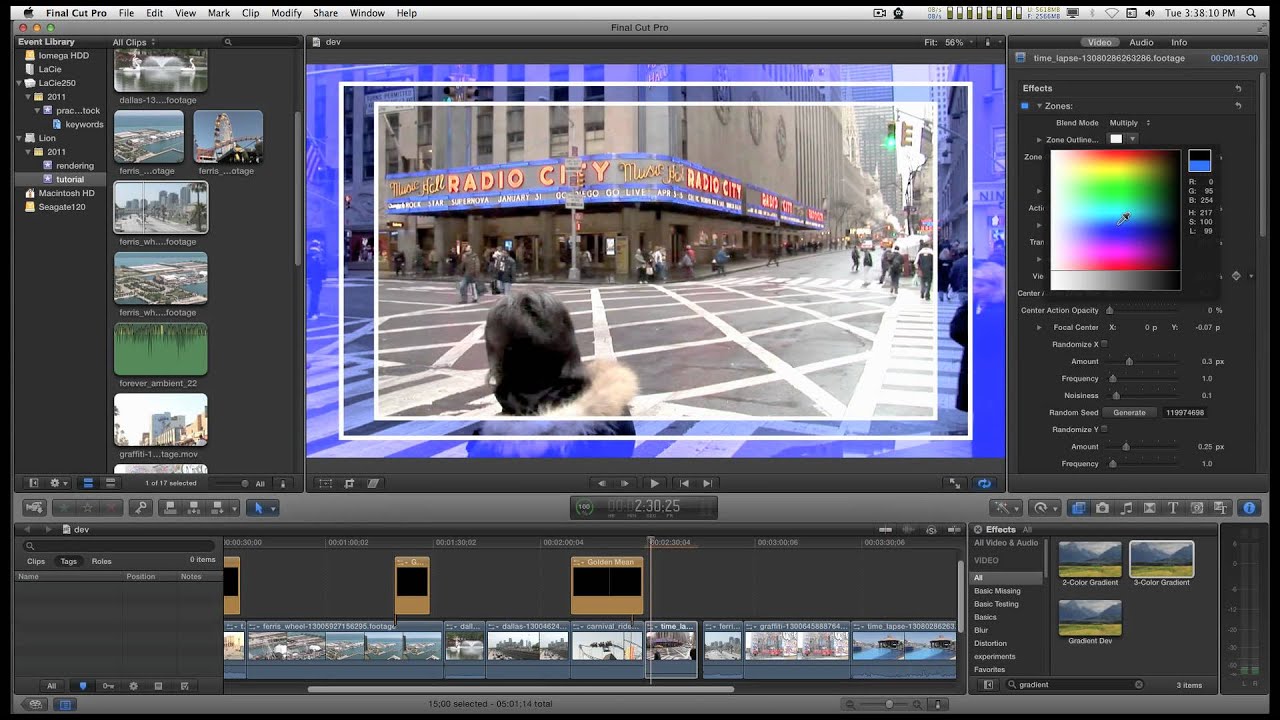Screen dimensions: 1280x720
Task: Mark the clip as favorite with green star
Action: 65,508
